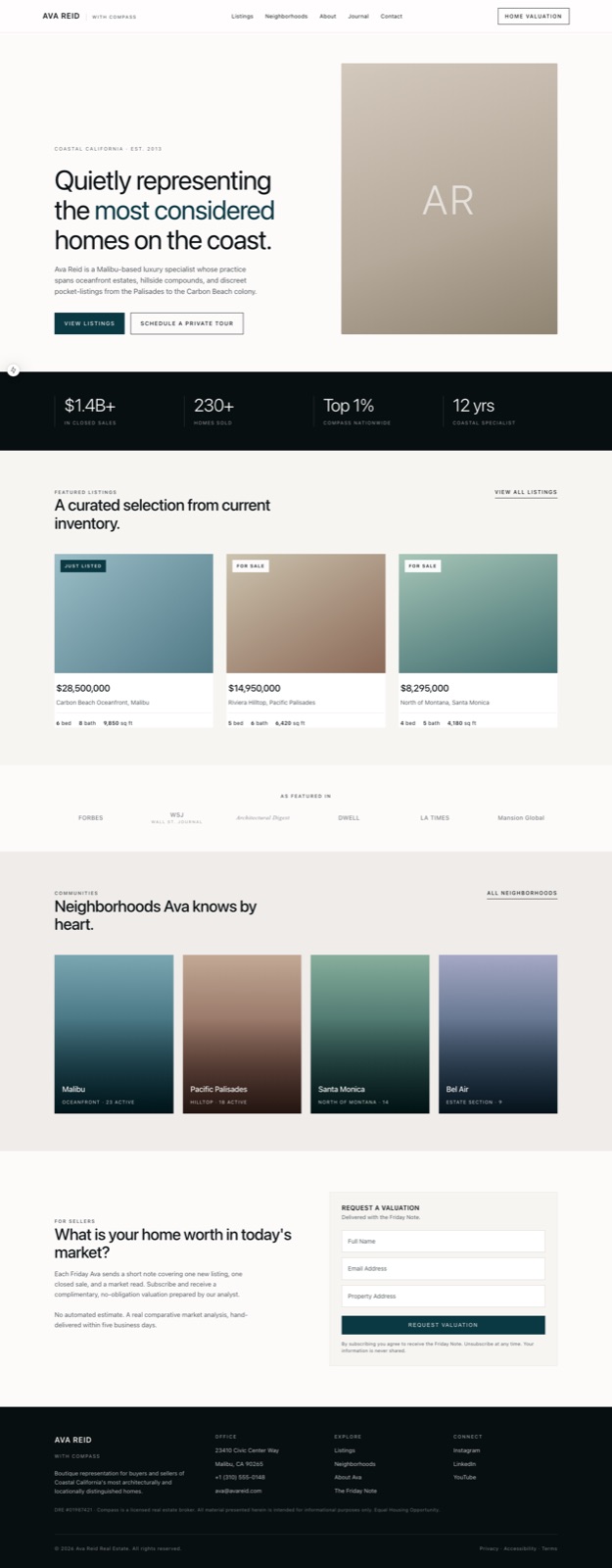Open the Privacy footer link

[x=489, y=1548]
